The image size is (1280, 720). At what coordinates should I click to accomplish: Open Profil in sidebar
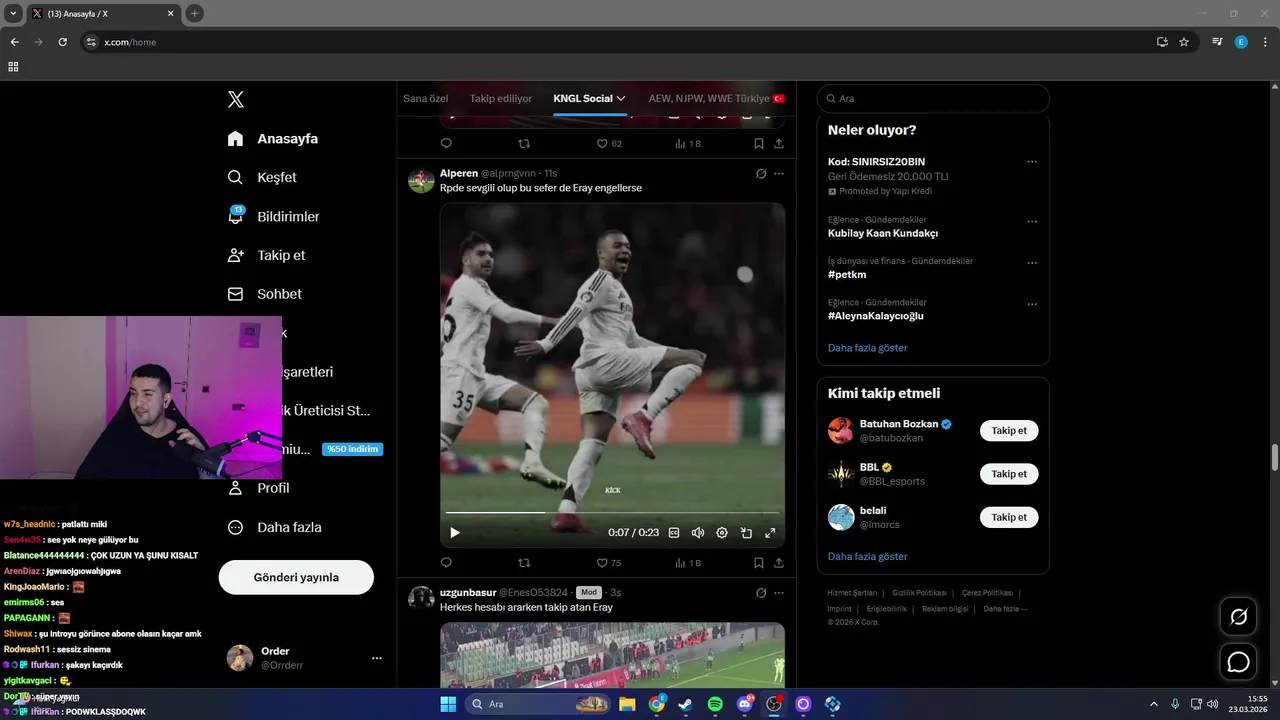click(258, 488)
